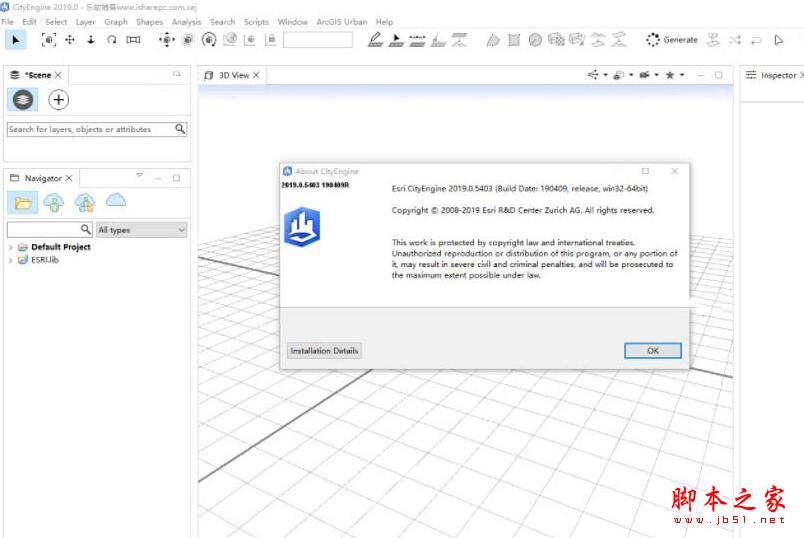Open the Scripts menu
Screen dimensions: 804x538
[256, 22]
